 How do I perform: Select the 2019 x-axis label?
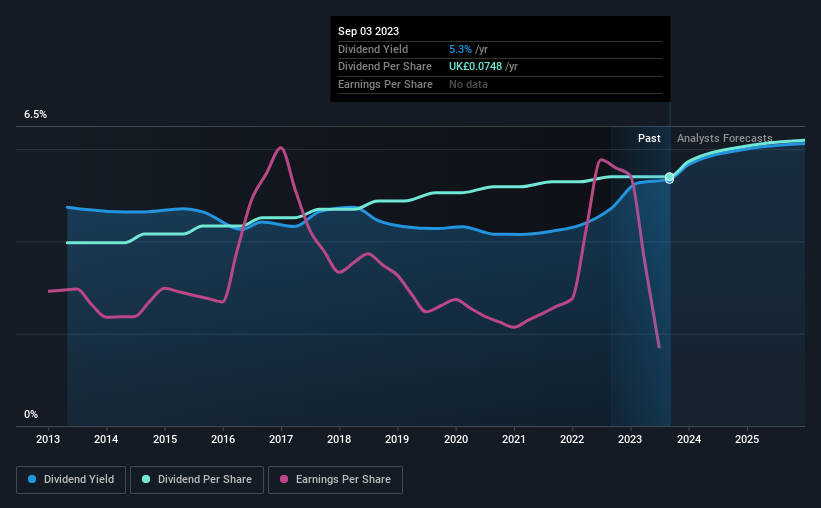pyautogui.click(x=397, y=439)
